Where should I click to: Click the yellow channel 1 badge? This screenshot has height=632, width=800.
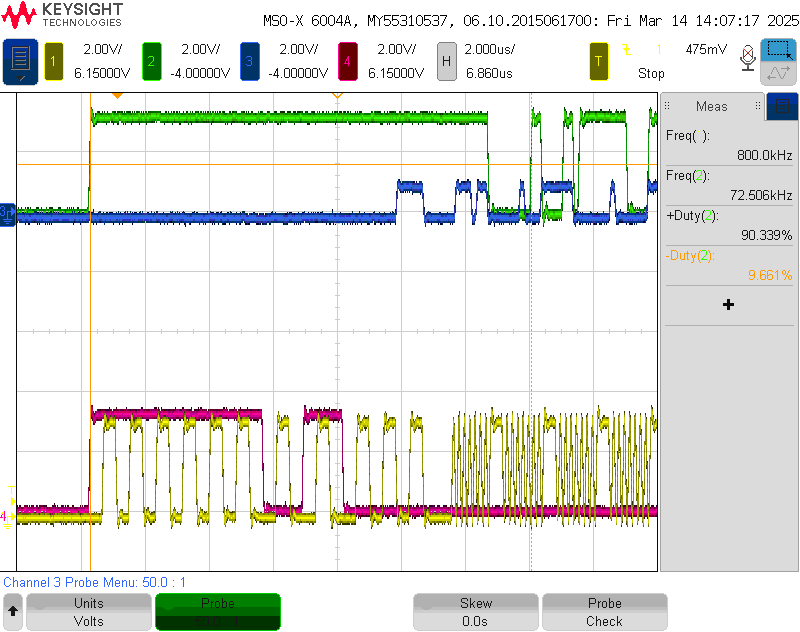click(x=54, y=62)
